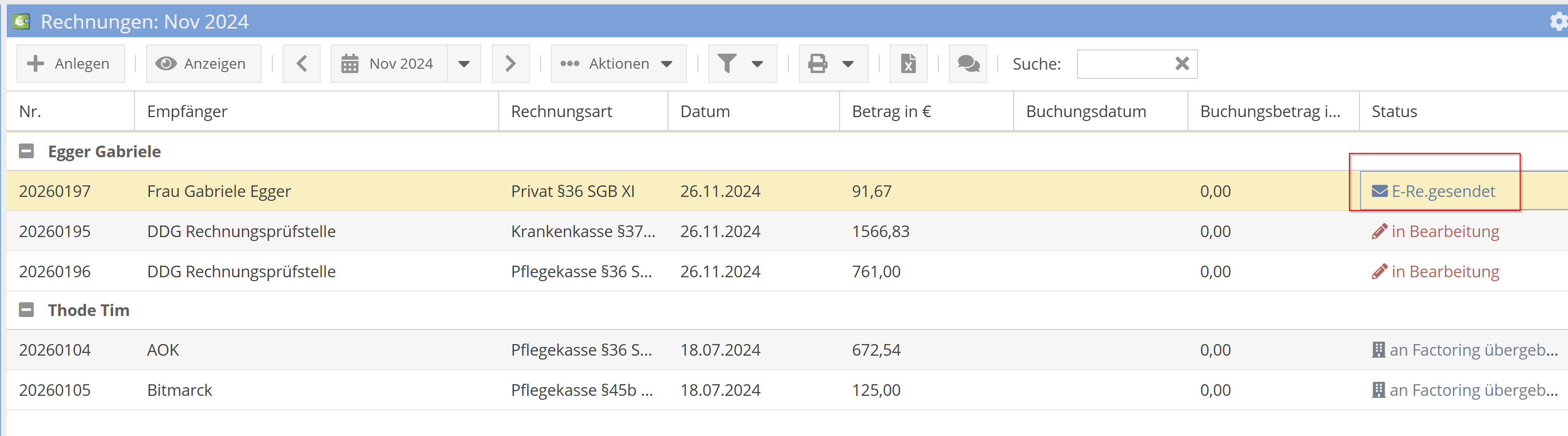Sort by the Datum column header
Screen dimensions: 1568x436
point(705,111)
